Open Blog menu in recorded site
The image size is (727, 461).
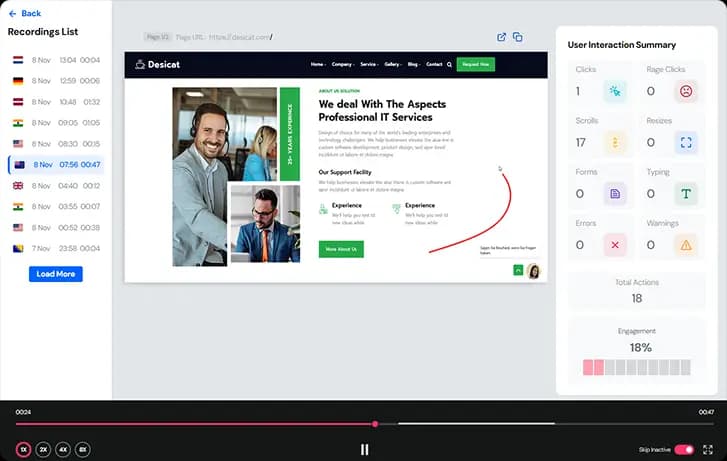[x=414, y=64]
